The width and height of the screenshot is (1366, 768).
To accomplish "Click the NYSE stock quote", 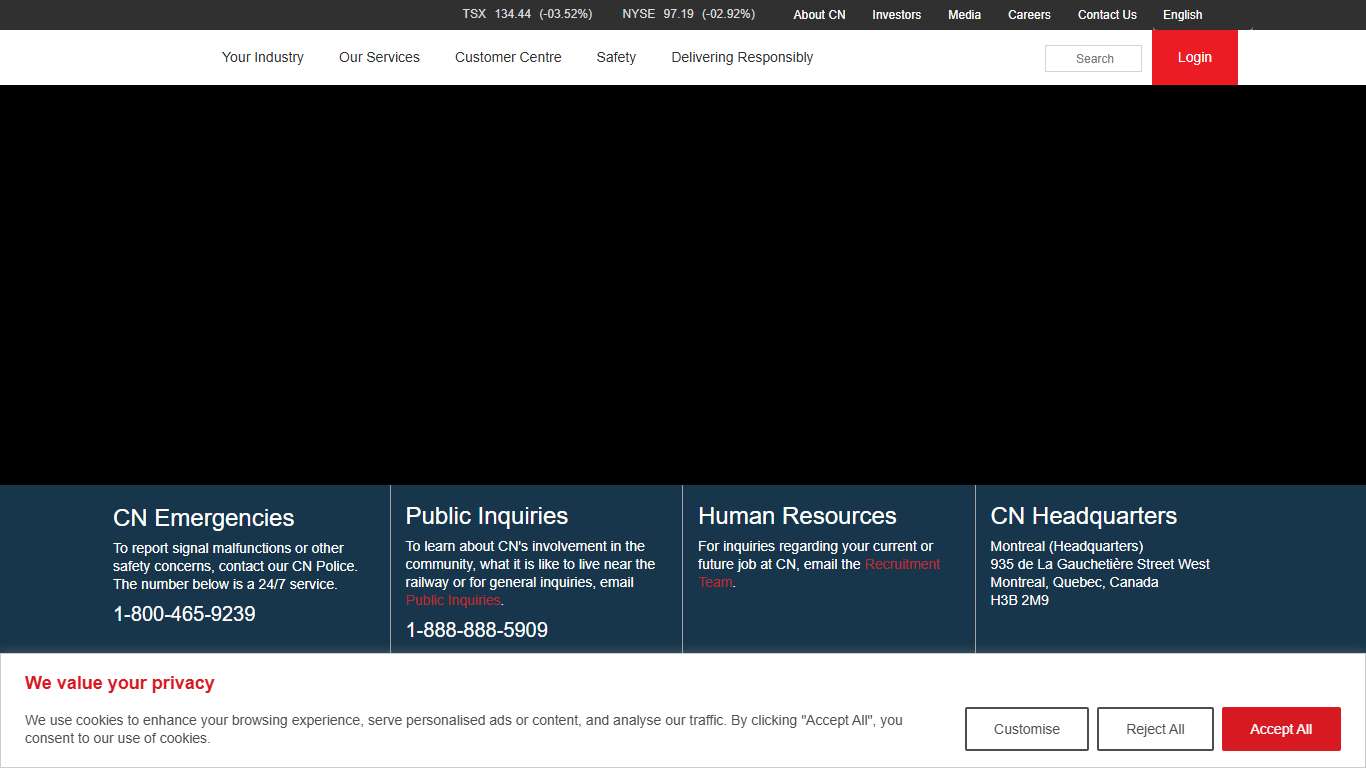I will [688, 14].
